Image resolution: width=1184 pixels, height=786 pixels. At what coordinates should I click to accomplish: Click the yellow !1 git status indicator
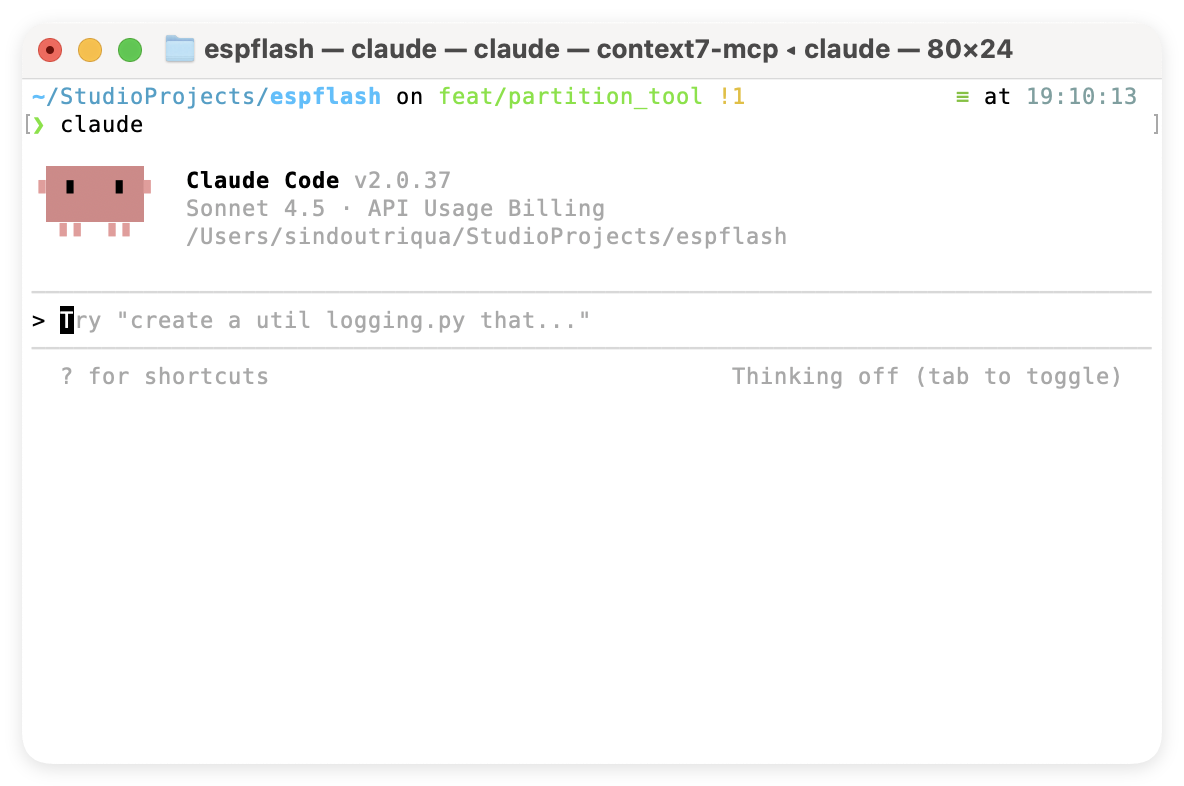731,97
